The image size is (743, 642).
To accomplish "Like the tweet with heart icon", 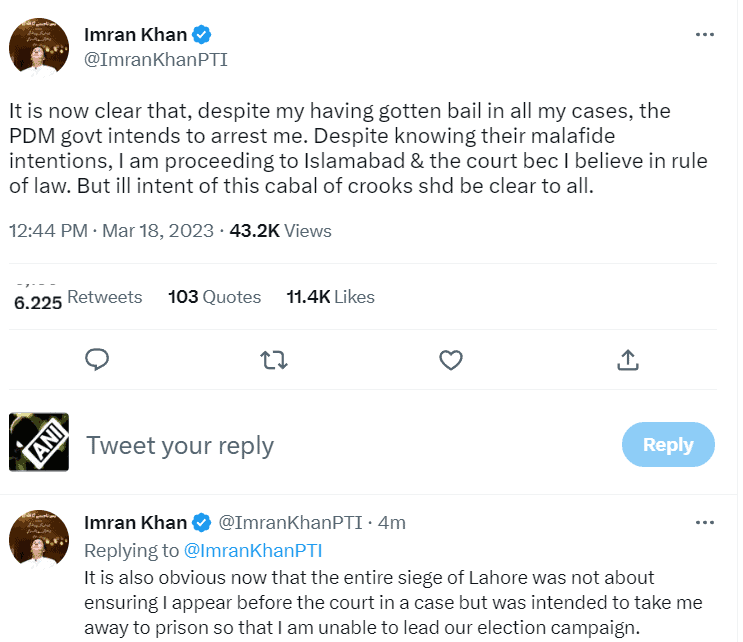I will pyautogui.click(x=451, y=358).
